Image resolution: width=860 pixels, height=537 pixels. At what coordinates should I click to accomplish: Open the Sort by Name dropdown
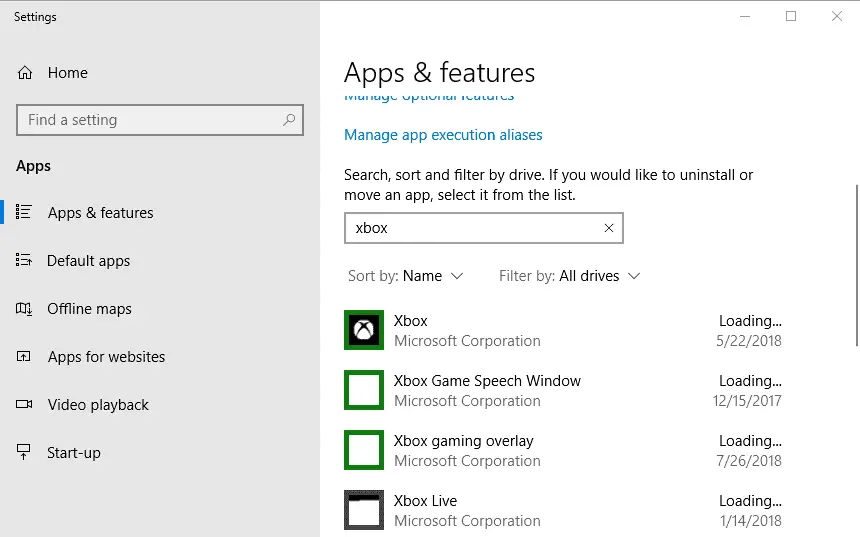[x=405, y=276]
